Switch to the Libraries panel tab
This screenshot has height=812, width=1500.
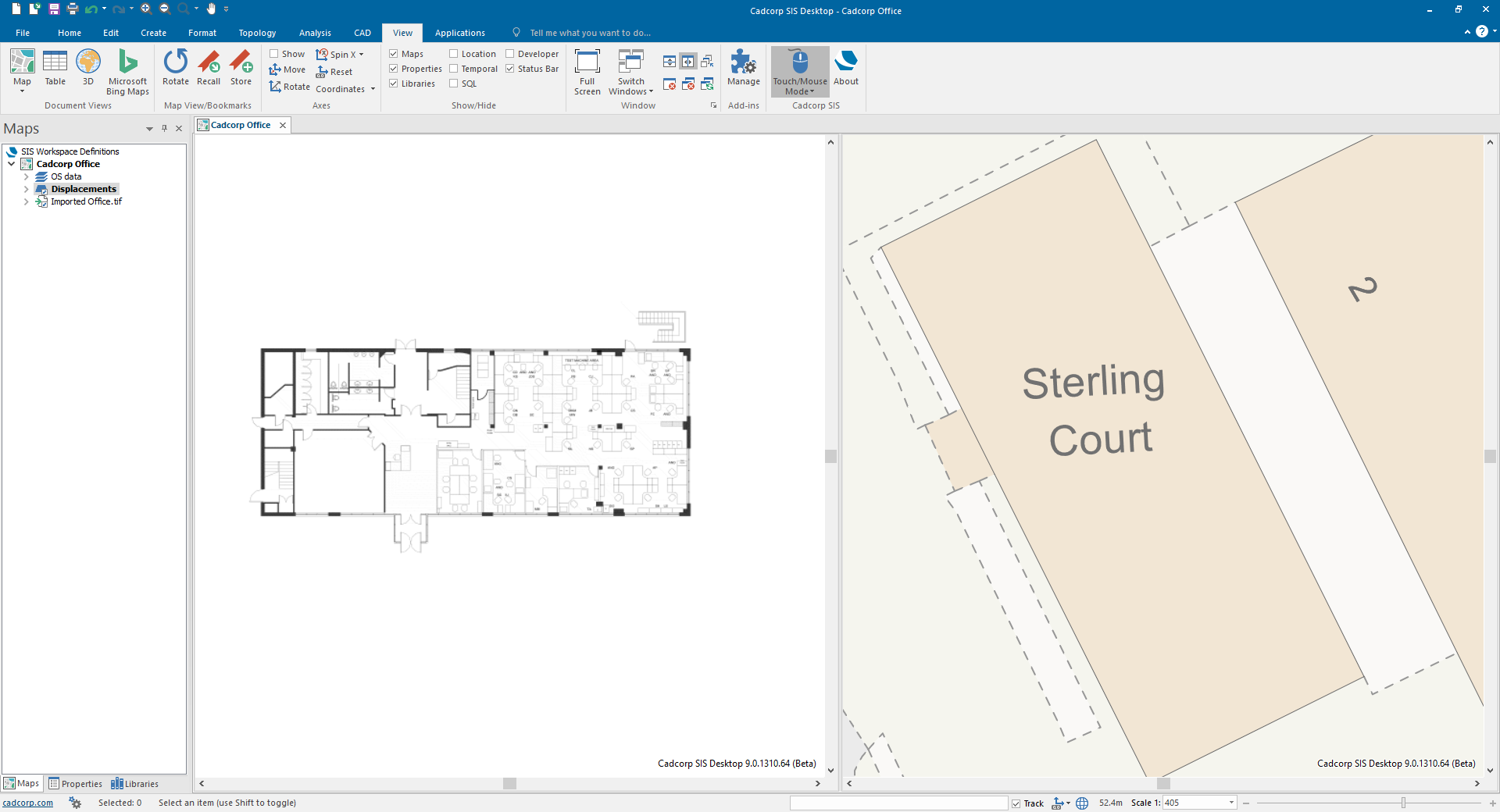click(135, 784)
